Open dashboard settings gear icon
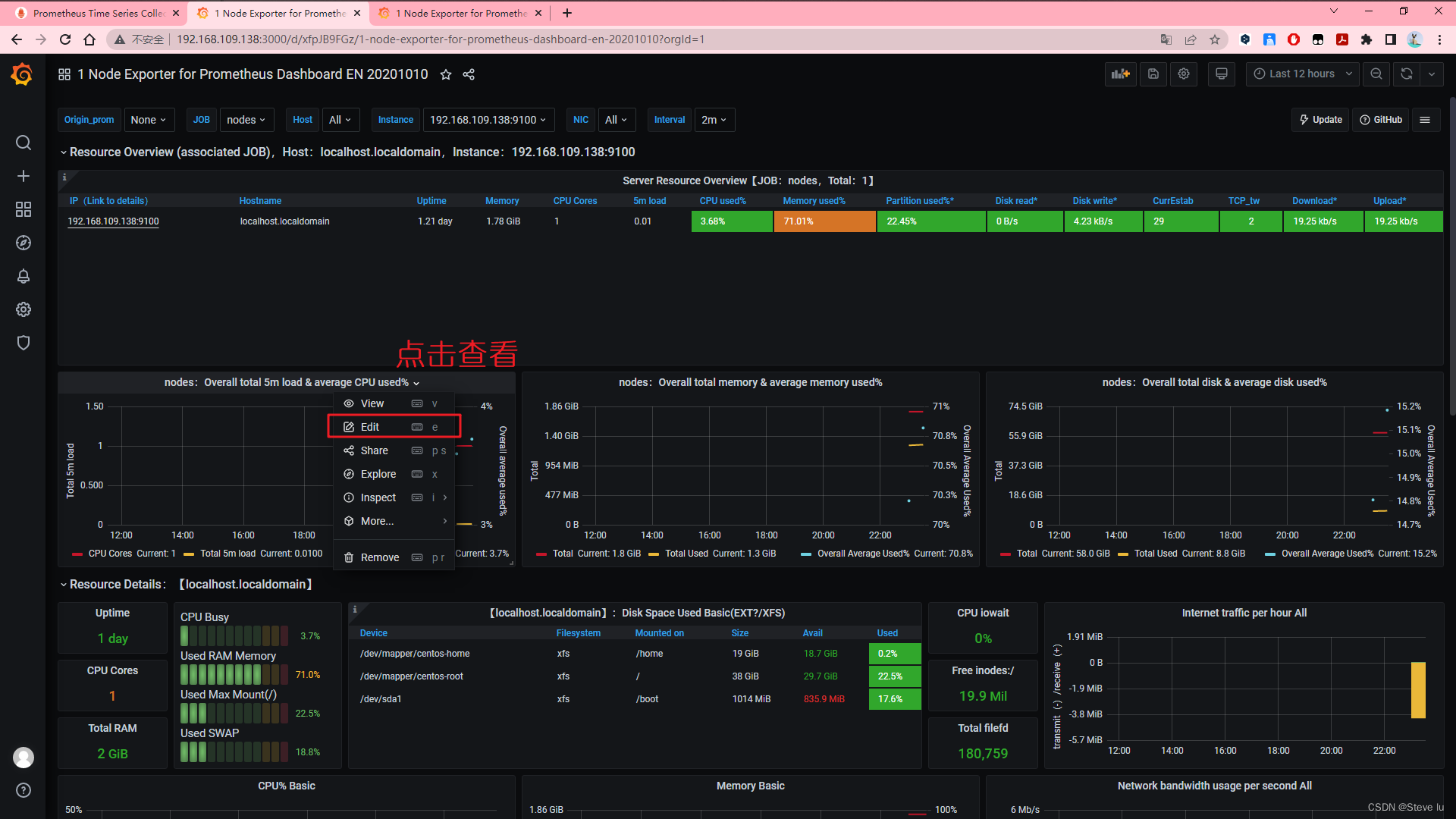 (x=1184, y=74)
